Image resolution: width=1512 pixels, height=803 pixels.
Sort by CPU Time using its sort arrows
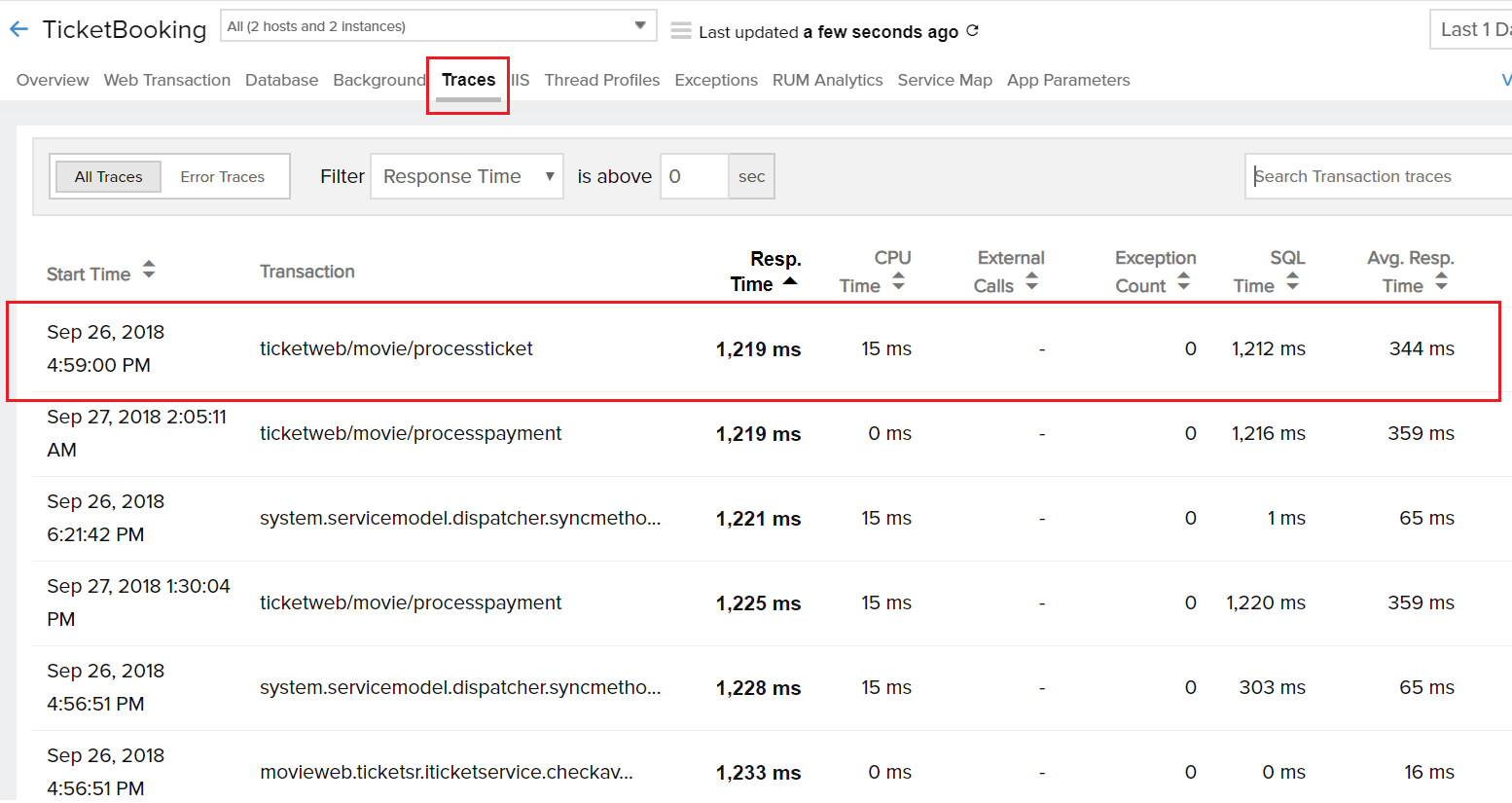[x=899, y=281]
